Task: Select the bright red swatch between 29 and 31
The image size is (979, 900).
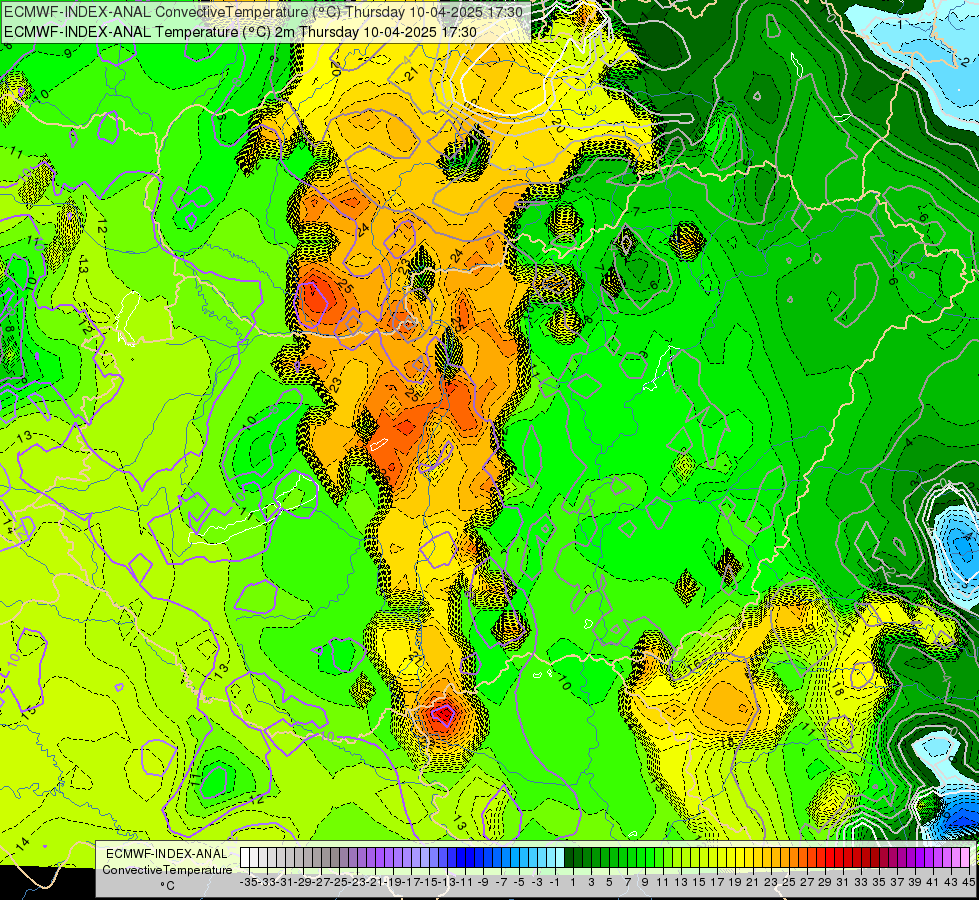Action: [829, 858]
